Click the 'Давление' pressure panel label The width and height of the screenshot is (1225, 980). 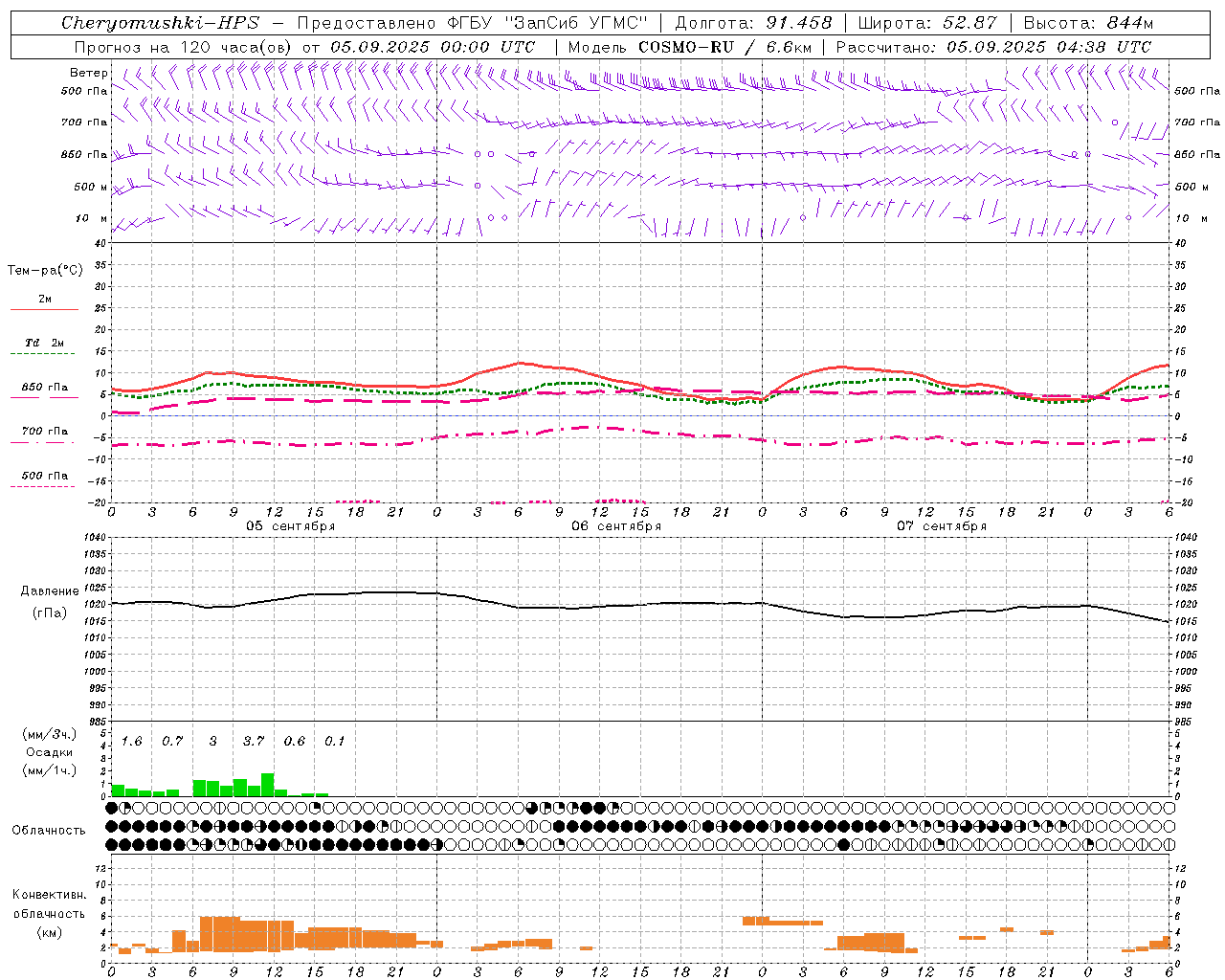(x=50, y=591)
